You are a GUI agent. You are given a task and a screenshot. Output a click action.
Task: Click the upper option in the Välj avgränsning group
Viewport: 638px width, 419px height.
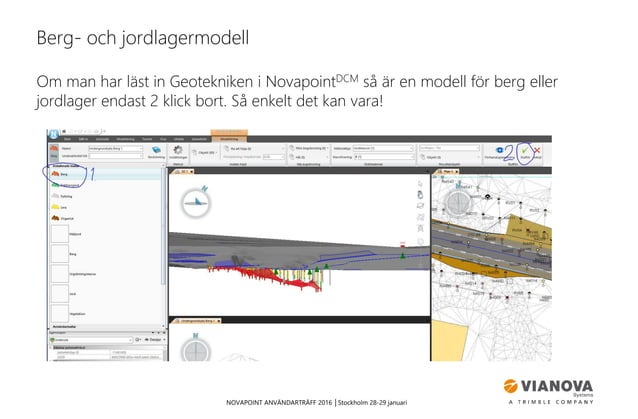tap(308, 148)
